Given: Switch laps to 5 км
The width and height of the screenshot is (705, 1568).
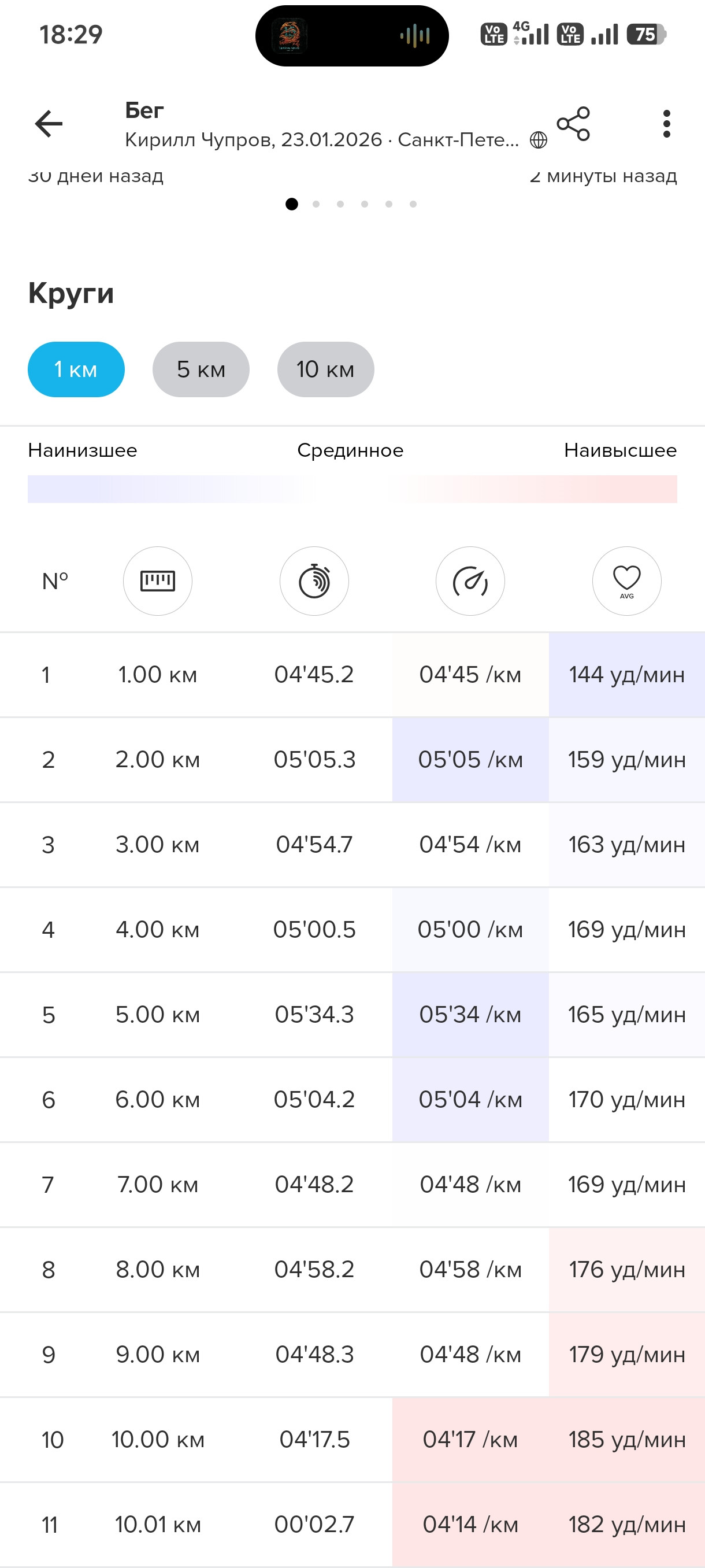Looking at the screenshot, I should [201, 369].
